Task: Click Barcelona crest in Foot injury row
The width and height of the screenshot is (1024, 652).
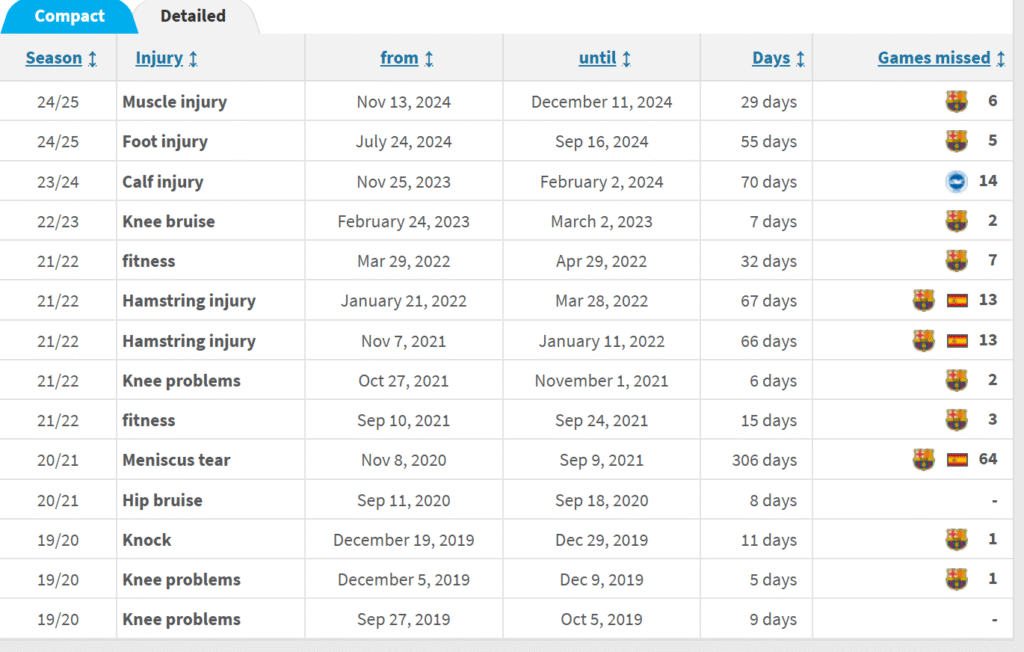Action: tap(956, 141)
